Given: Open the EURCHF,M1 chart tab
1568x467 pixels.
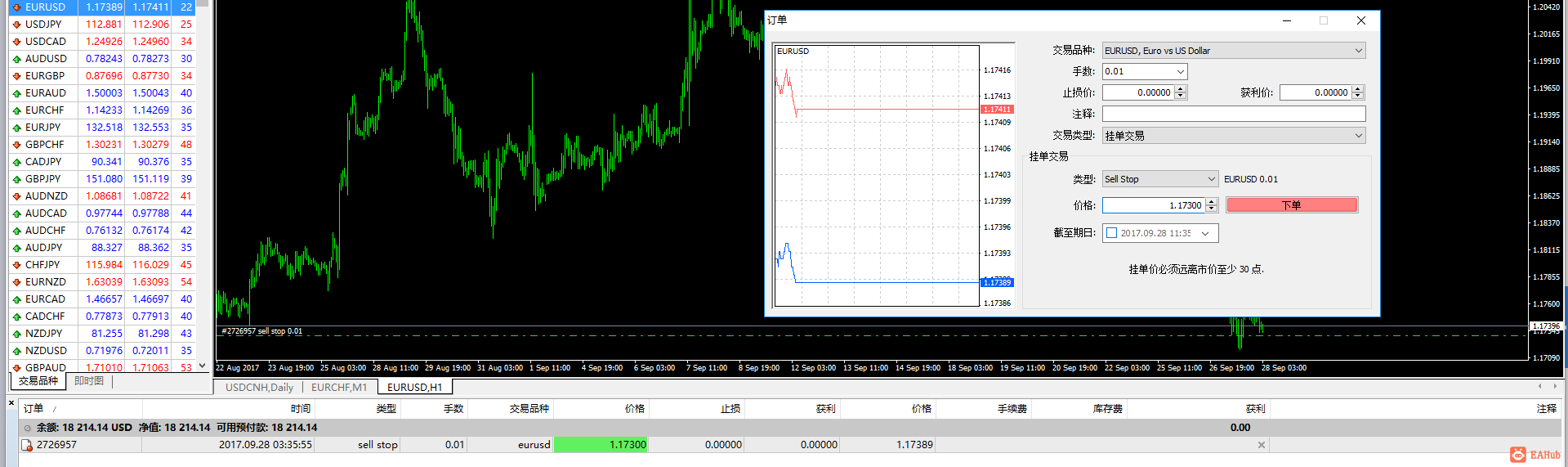Looking at the screenshot, I should pyautogui.click(x=339, y=388).
